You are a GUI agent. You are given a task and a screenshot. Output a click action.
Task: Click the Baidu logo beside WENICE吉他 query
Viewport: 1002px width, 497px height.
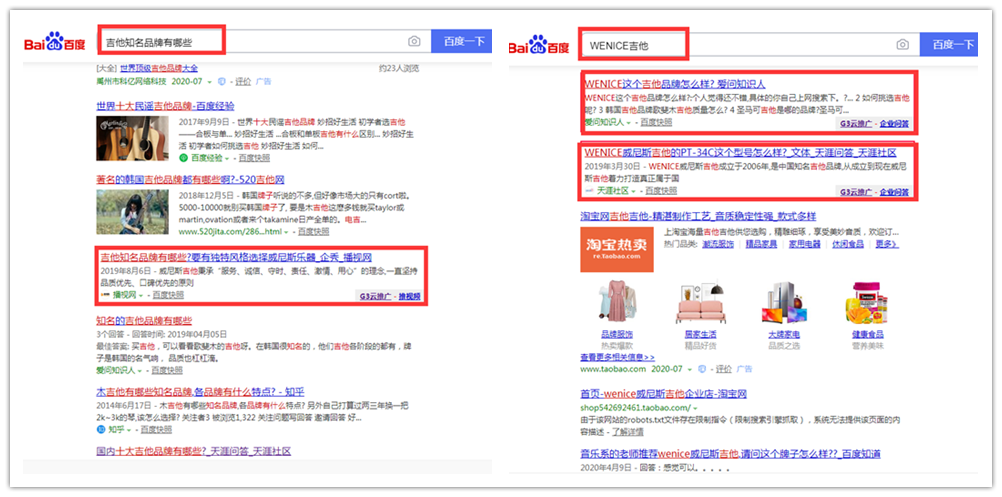(x=539, y=45)
